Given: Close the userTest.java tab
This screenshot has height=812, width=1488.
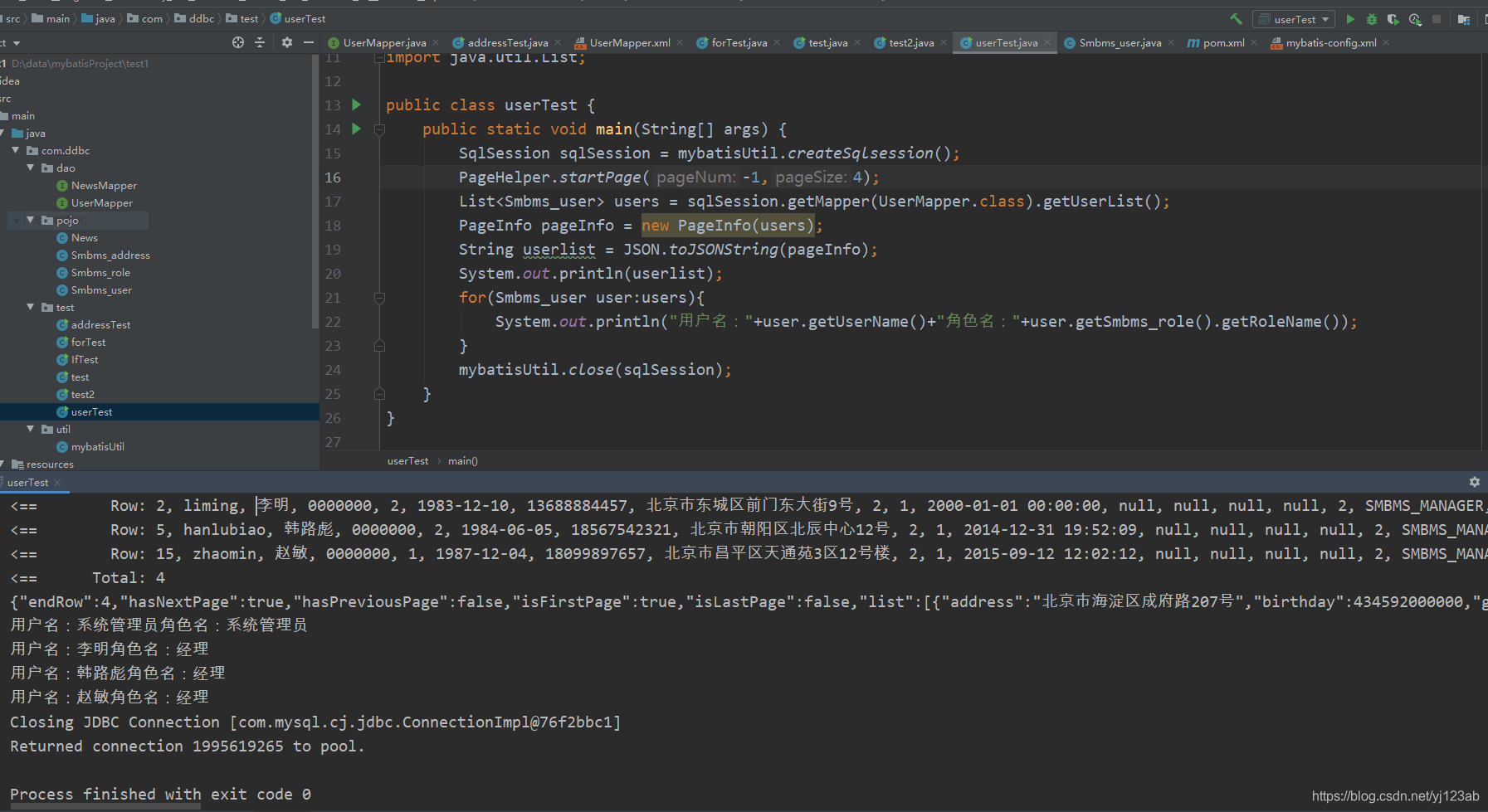Looking at the screenshot, I should click(x=1047, y=43).
